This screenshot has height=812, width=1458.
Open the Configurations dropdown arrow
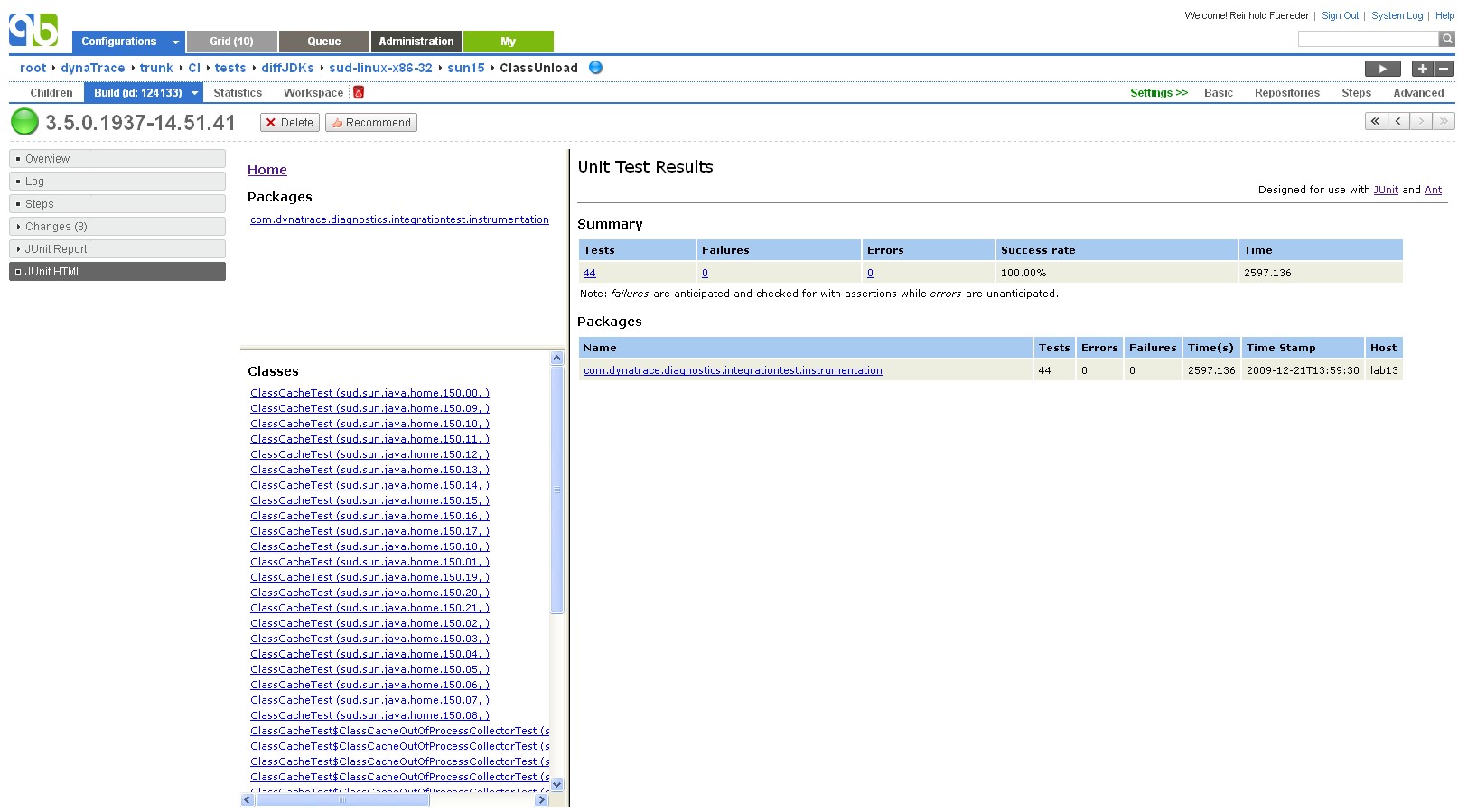point(175,42)
